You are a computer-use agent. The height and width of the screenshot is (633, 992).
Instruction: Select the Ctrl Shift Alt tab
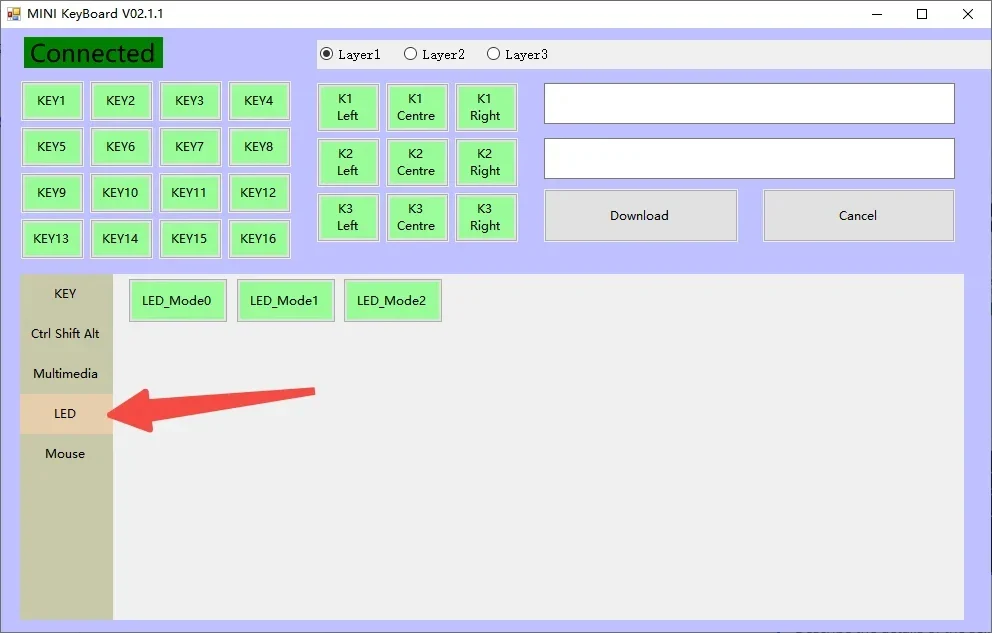click(x=66, y=333)
